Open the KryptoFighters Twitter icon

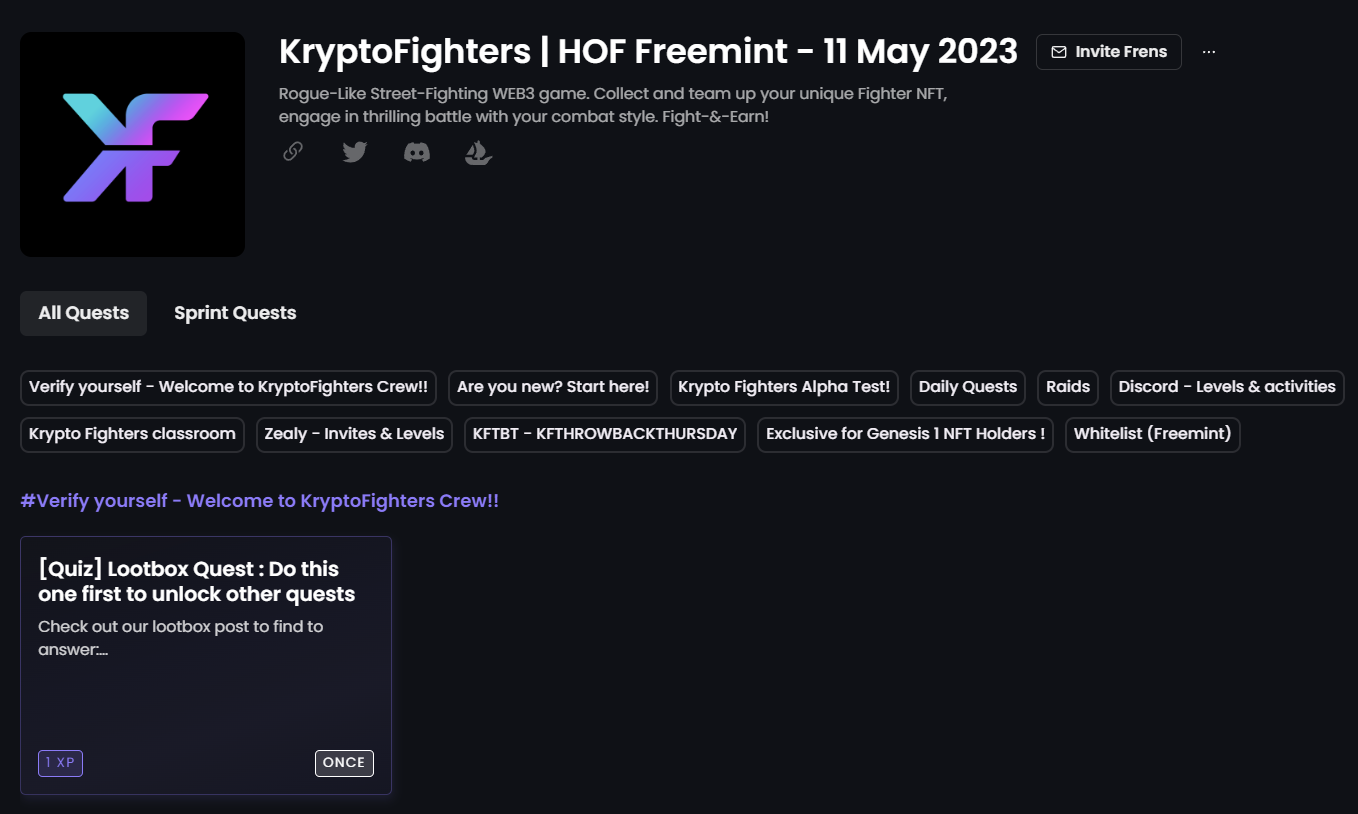pos(354,151)
